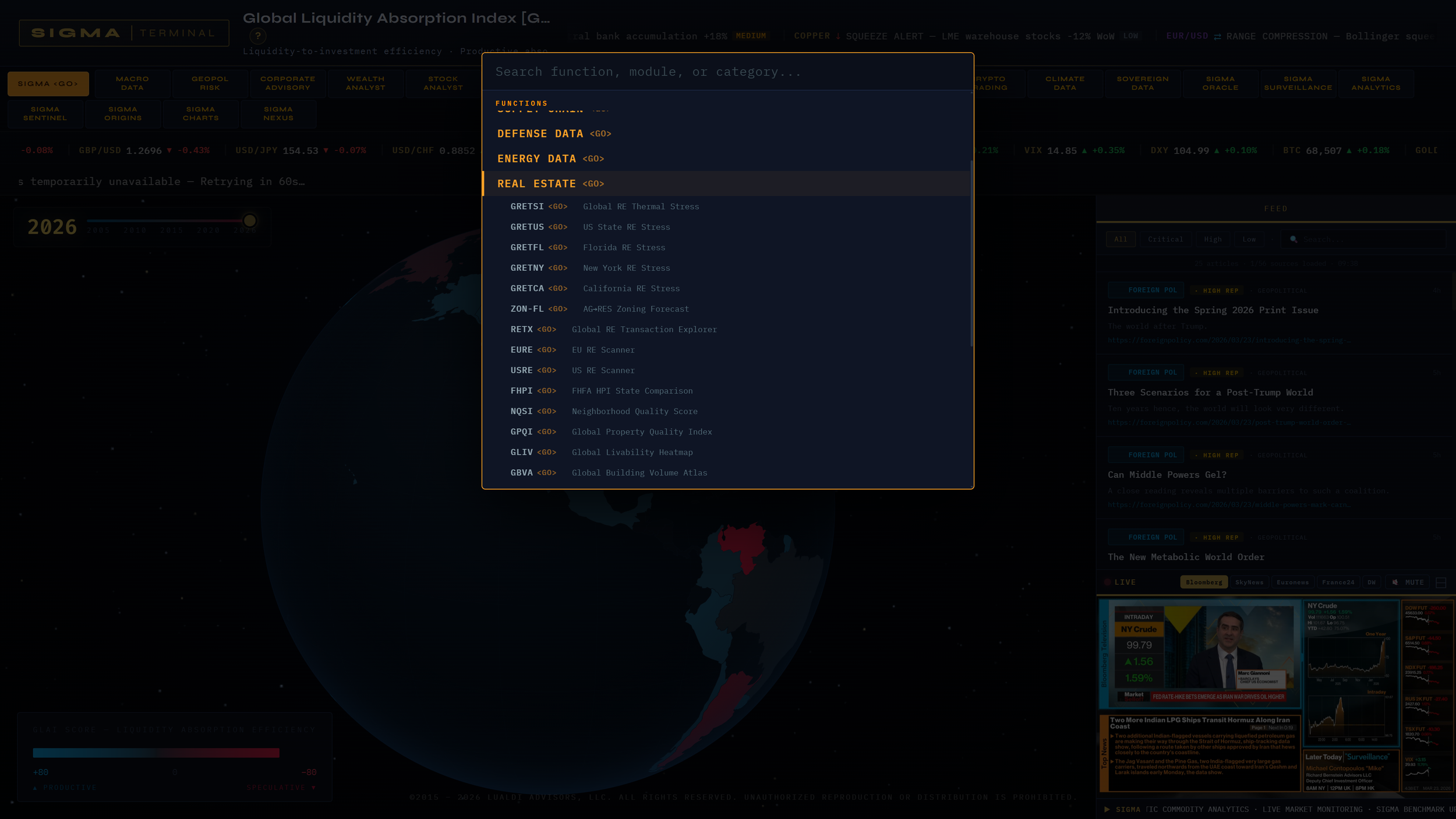Expand the Defense Data function category
The height and width of the screenshot is (819, 1456).
[726, 134]
